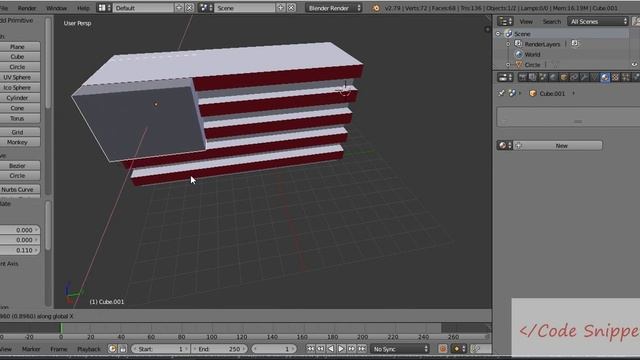Toggle preview range clock icon in timeline
Image resolution: width=640 pixels, height=360 pixels.
pyautogui.click(x=112, y=349)
